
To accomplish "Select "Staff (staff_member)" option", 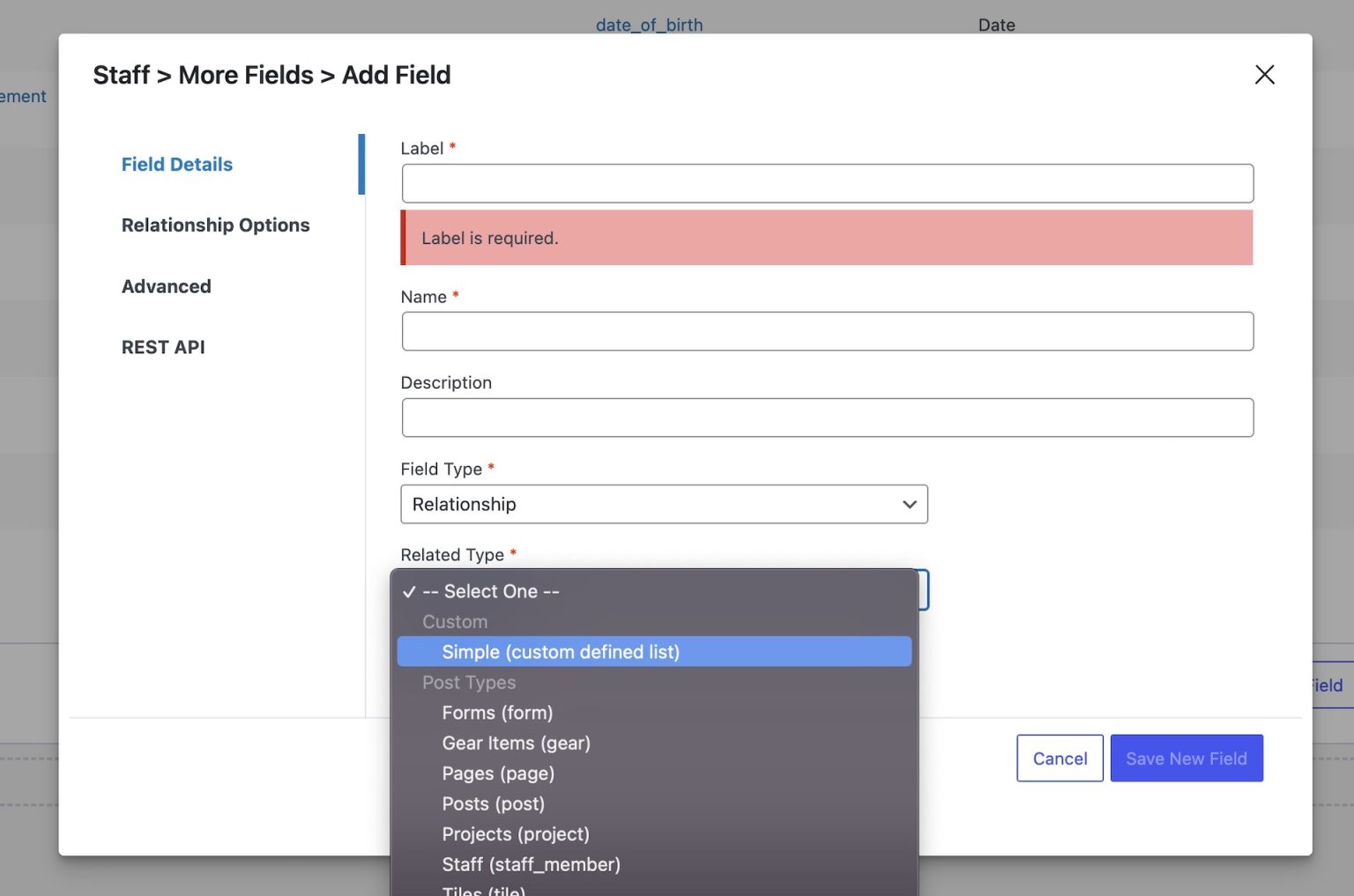I will click(531, 864).
